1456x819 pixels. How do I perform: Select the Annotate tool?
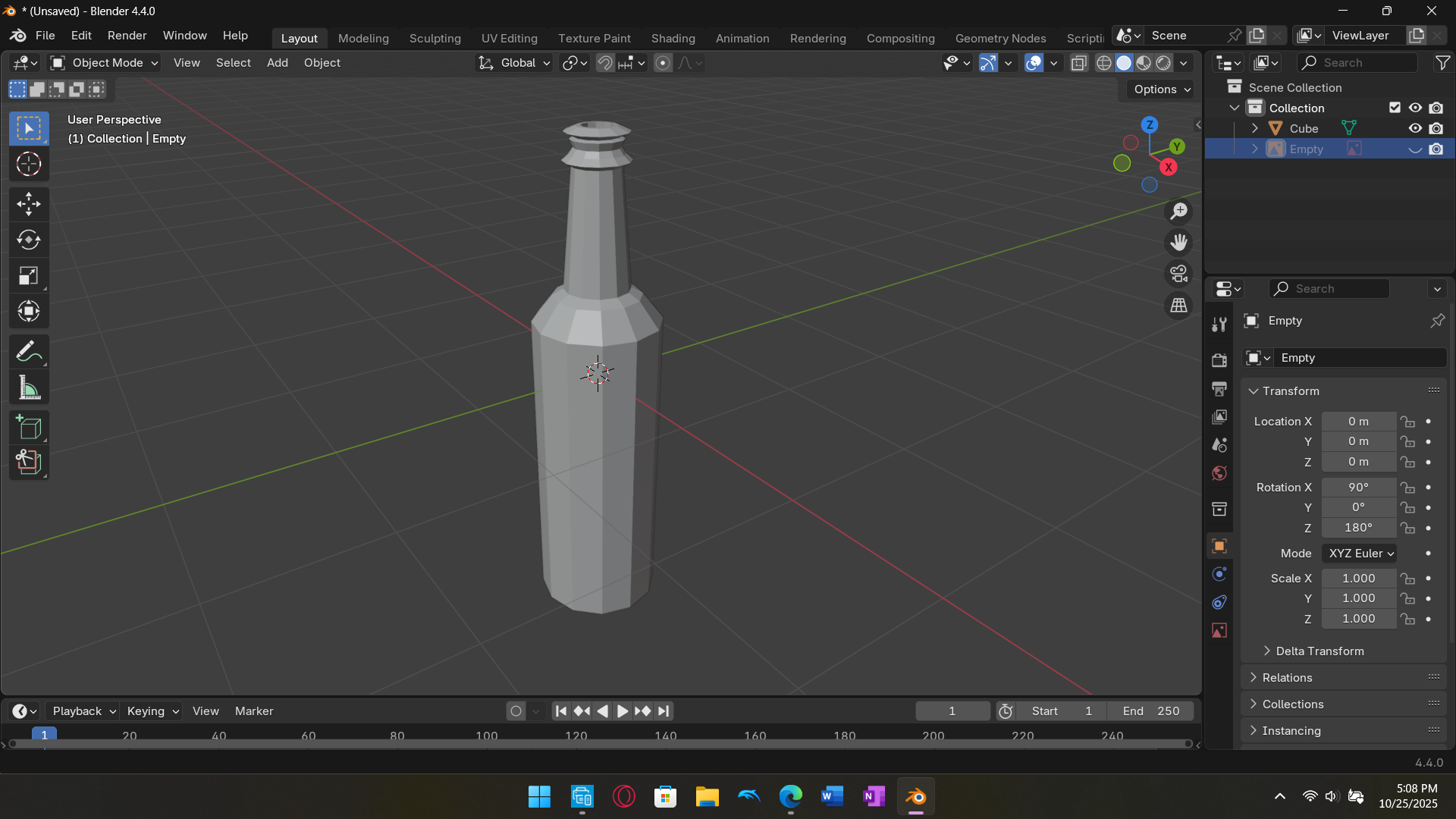pyautogui.click(x=29, y=352)
